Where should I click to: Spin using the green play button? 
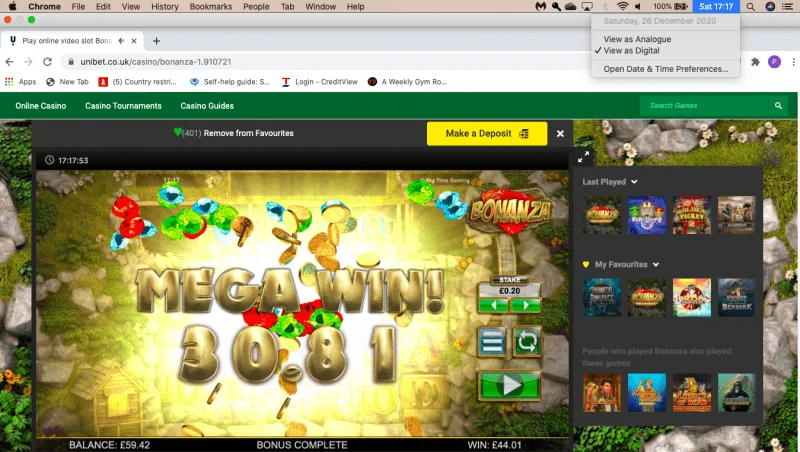(x=509, y=385)
